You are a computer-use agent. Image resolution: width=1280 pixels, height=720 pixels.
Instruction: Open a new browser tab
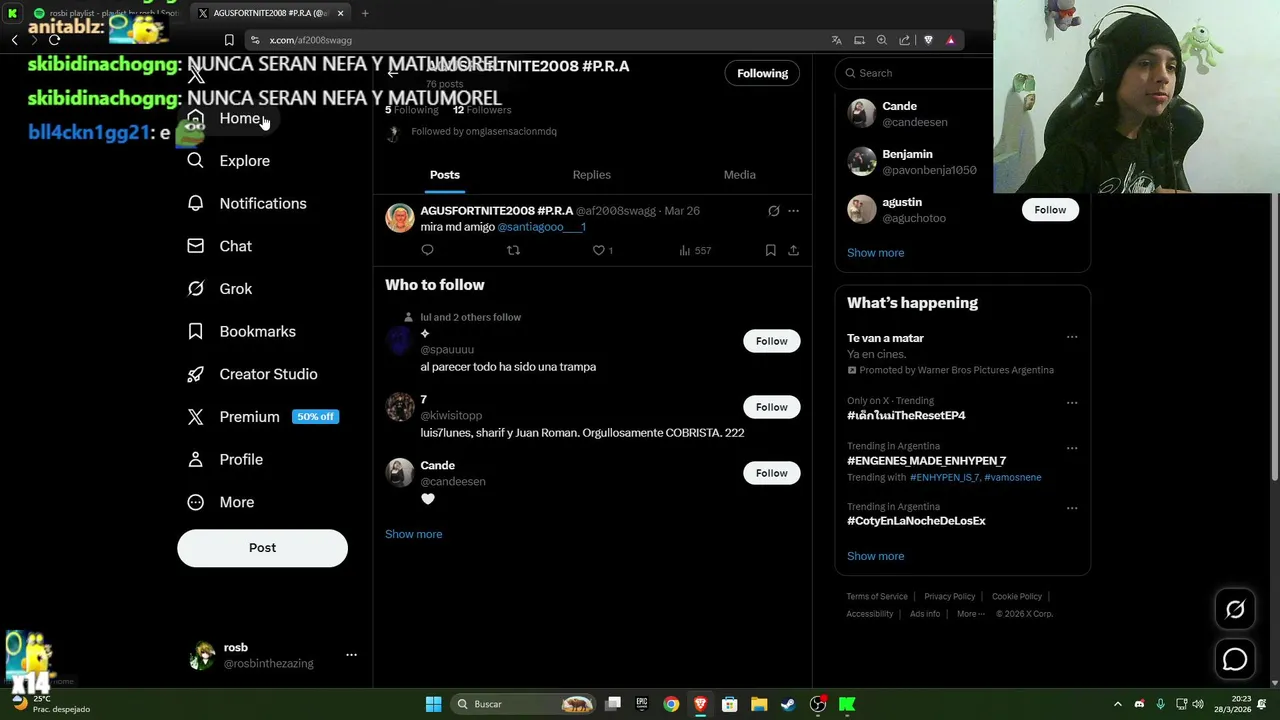click(x=365, y=13)
